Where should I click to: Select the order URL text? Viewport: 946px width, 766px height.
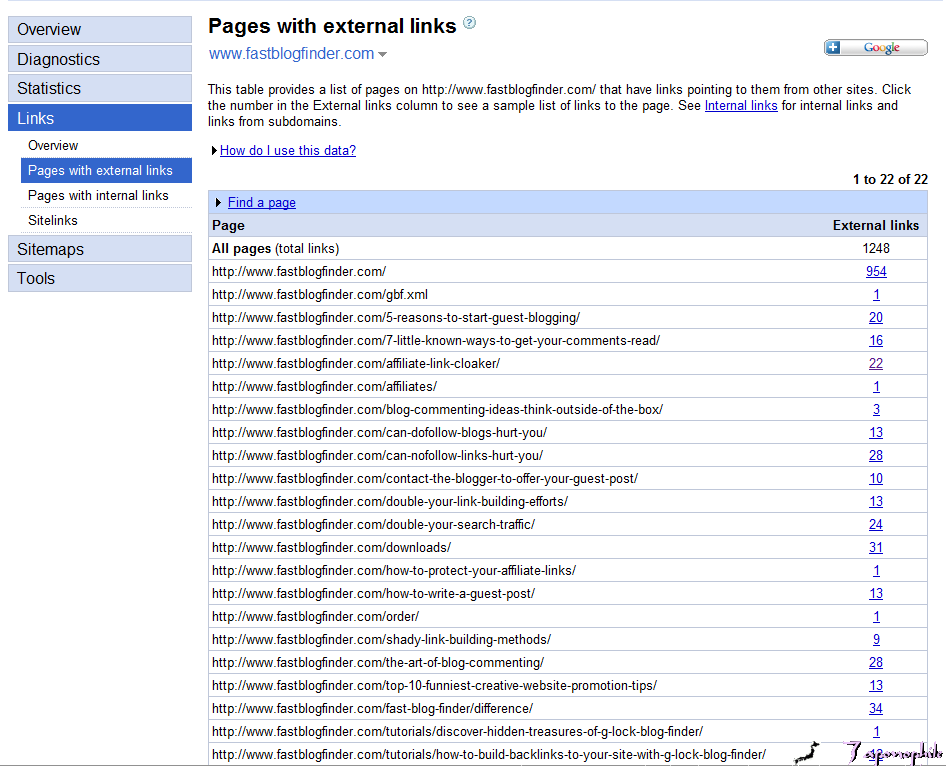click(315, 616)
